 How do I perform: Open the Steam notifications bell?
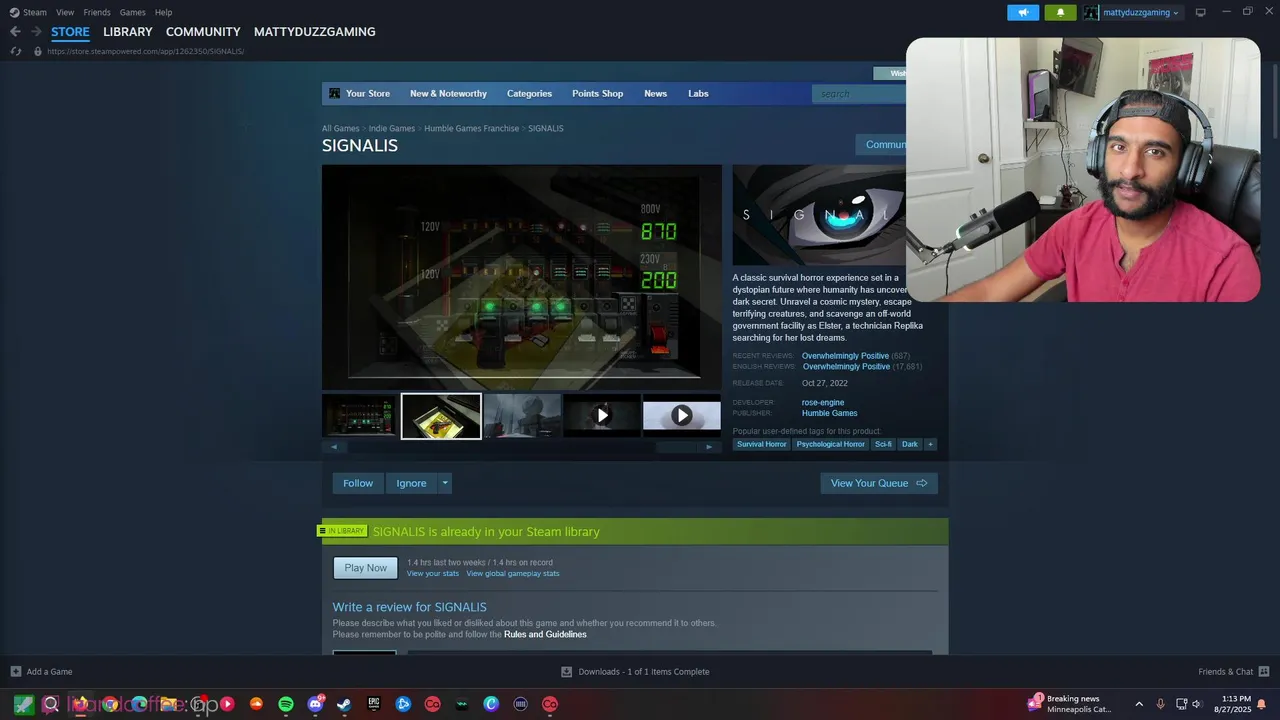pos(1060,12)
